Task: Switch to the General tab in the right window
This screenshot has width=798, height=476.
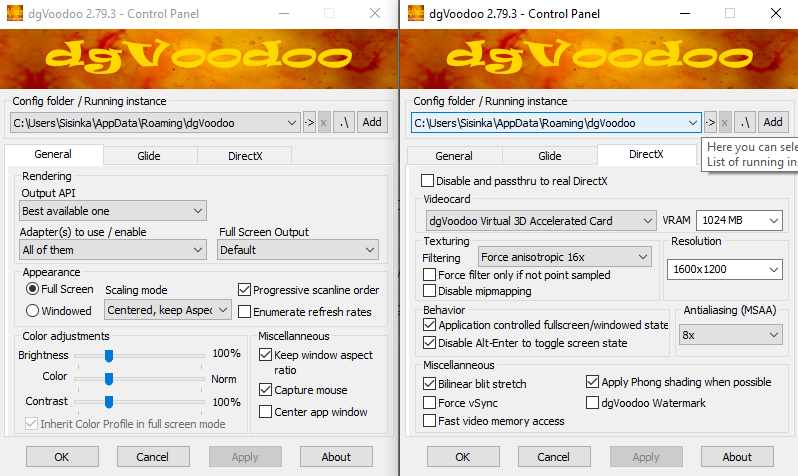Action: [x=453, y=156]
